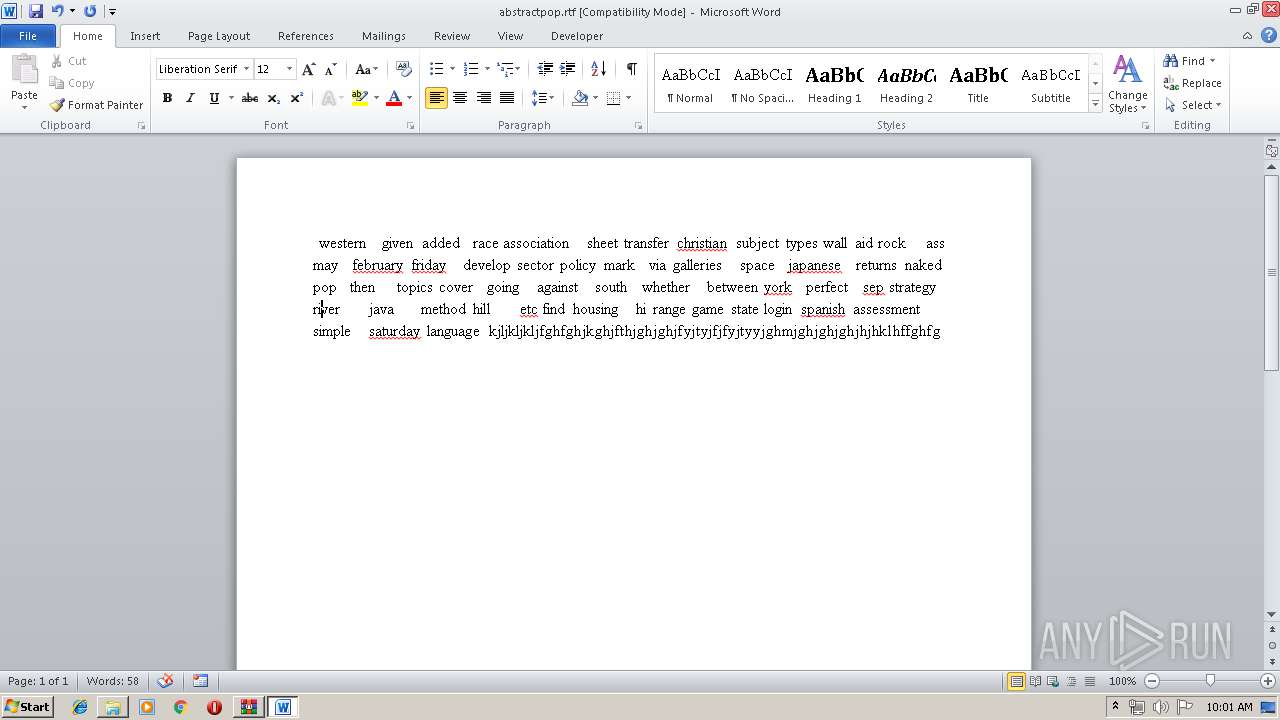Click the macro recording status bar icon

click(x=200, y=681)
